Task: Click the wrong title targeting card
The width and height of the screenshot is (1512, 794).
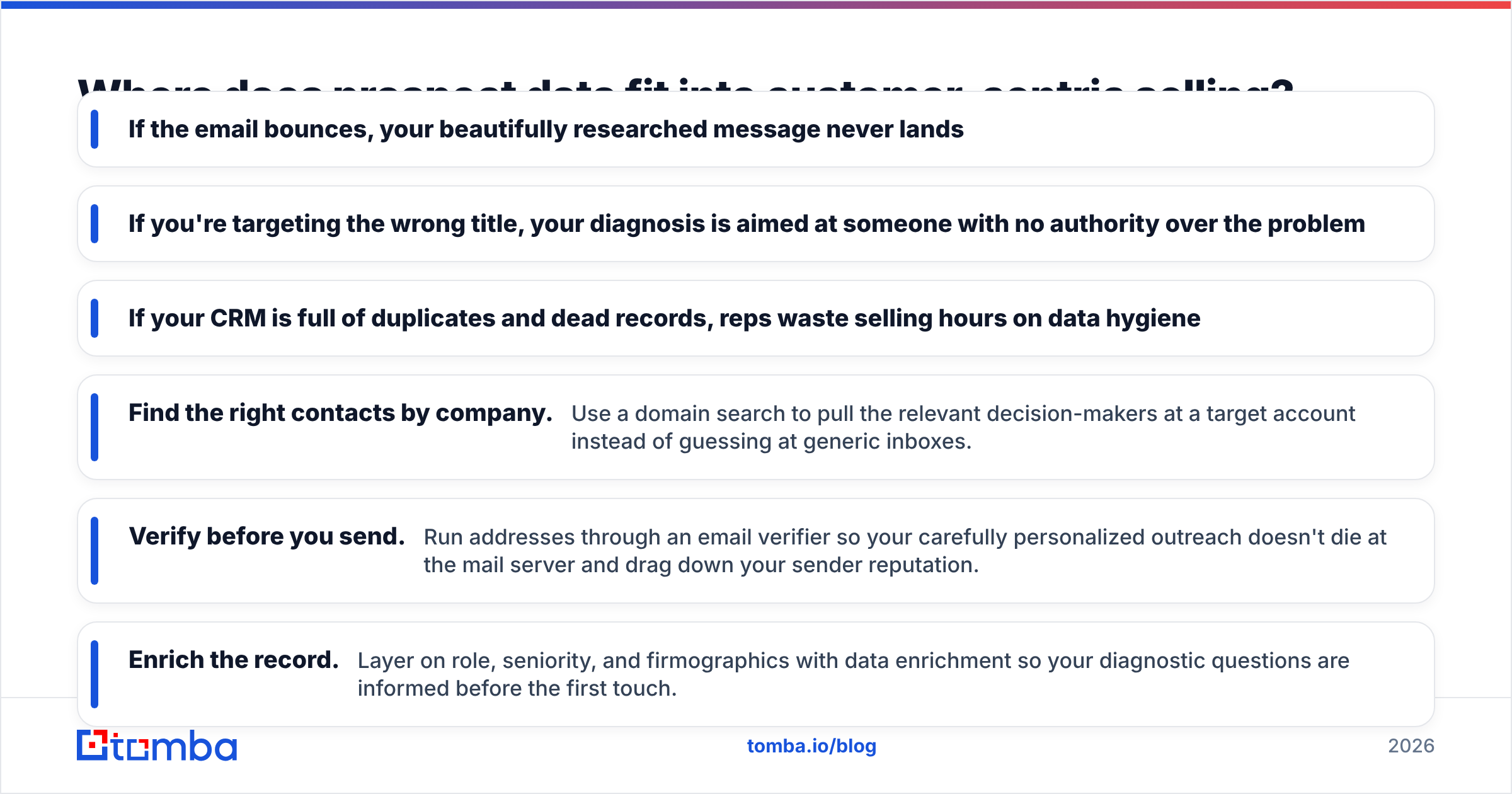Action: [x=756, y=224]
